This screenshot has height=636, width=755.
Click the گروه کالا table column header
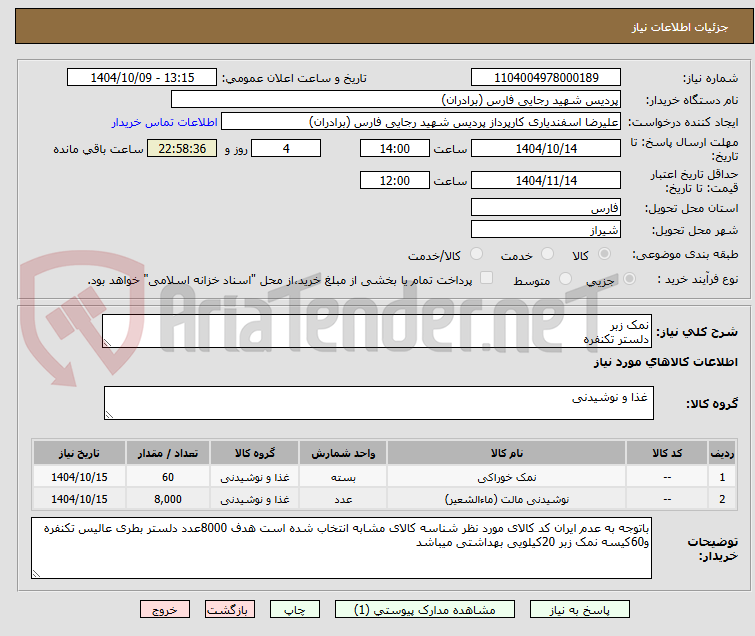click(255, 453)
